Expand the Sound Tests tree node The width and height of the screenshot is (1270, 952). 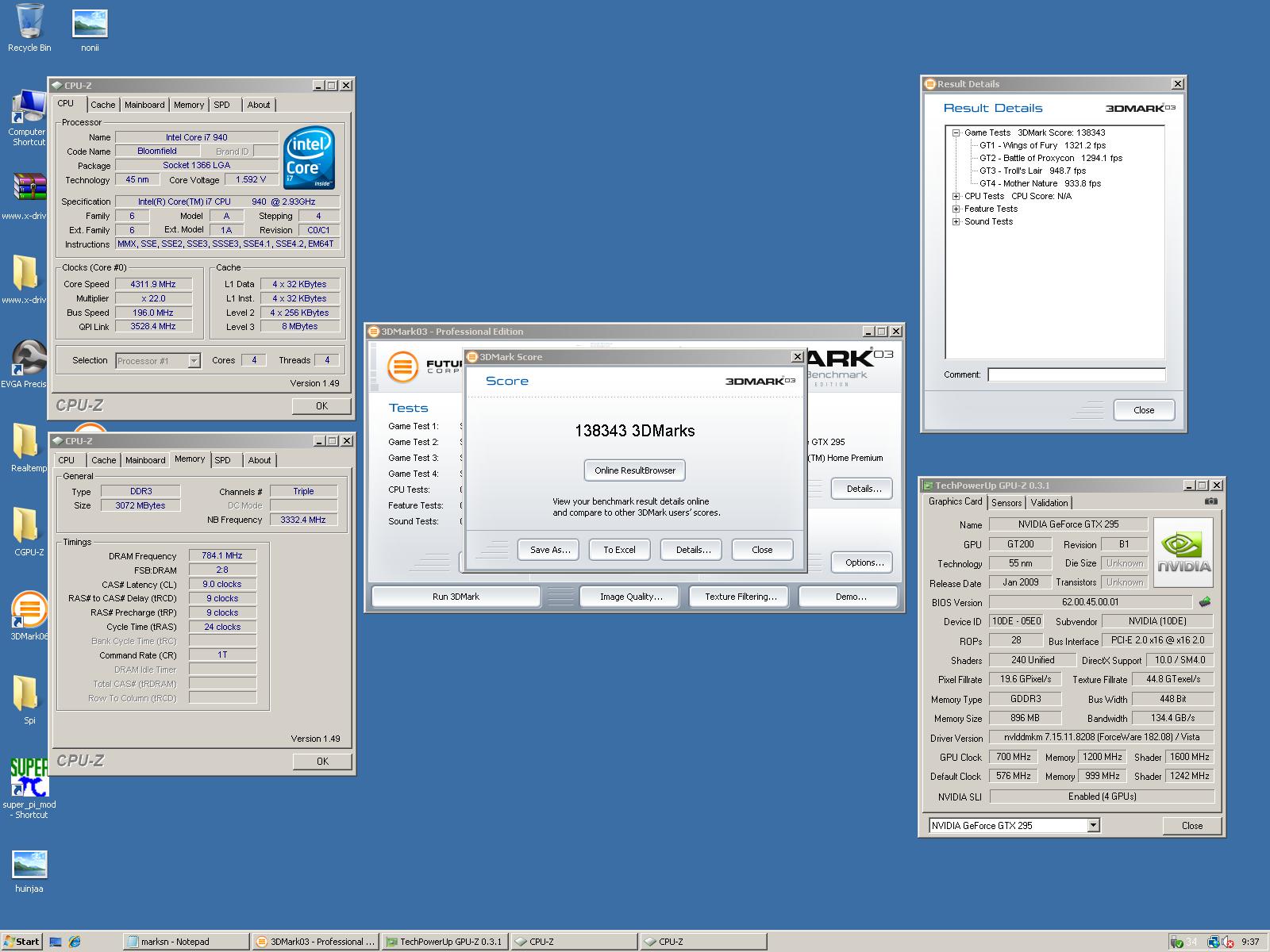pos(956,221)
